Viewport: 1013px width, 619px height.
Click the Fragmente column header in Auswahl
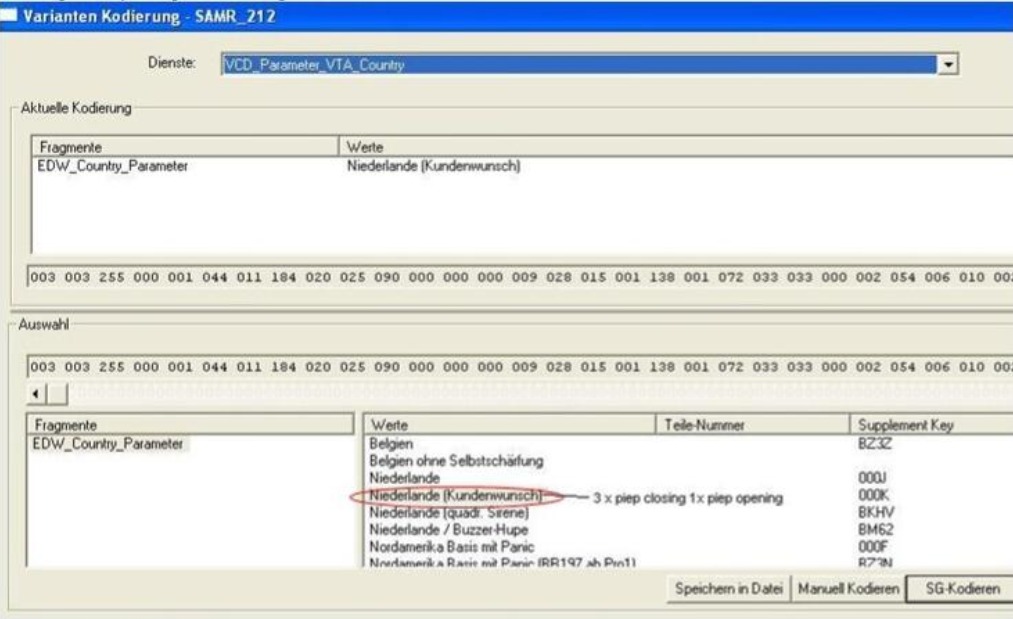click(x=66, y=426)
